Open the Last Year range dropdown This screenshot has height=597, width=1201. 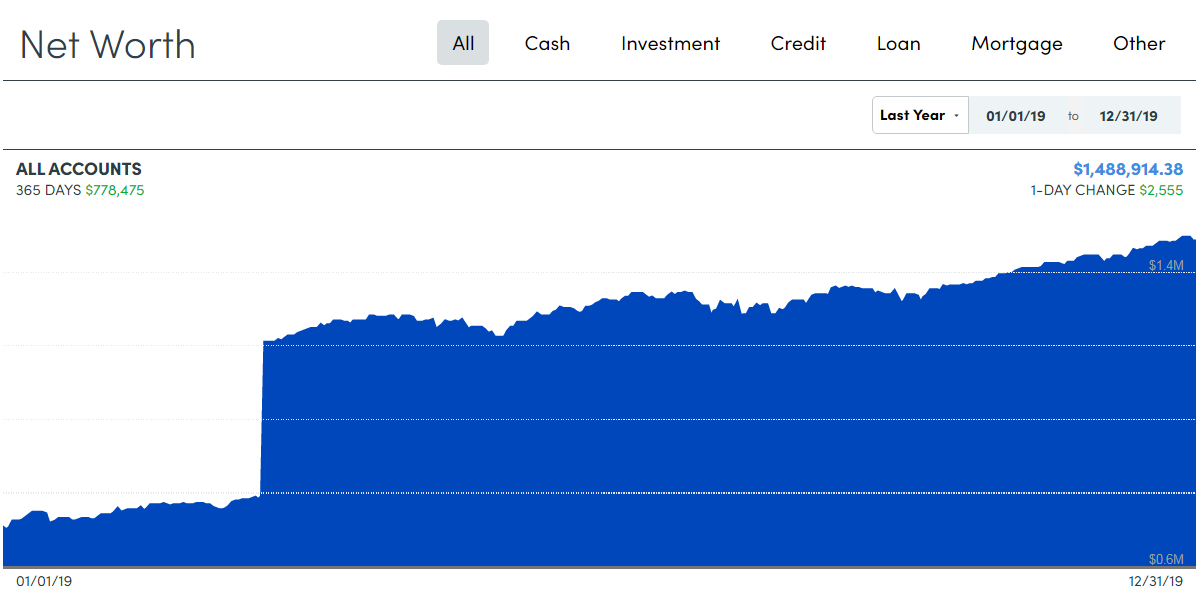tap(920, 115)
